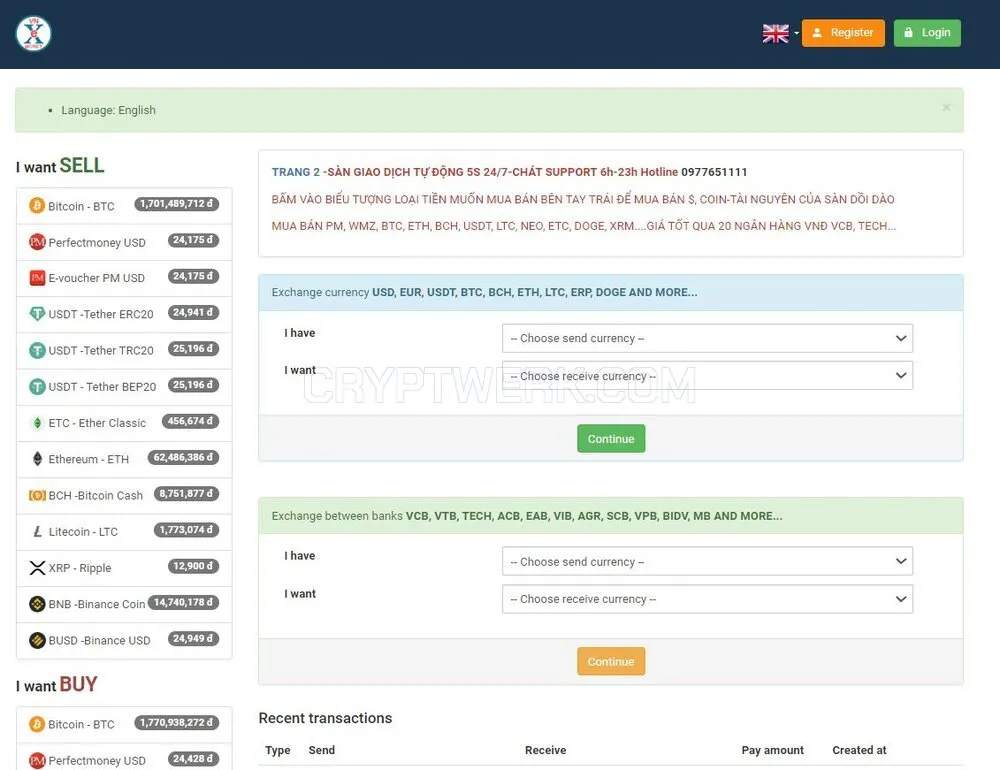Select Ethereum - ETH in the sell list

(x=89, y=459)
